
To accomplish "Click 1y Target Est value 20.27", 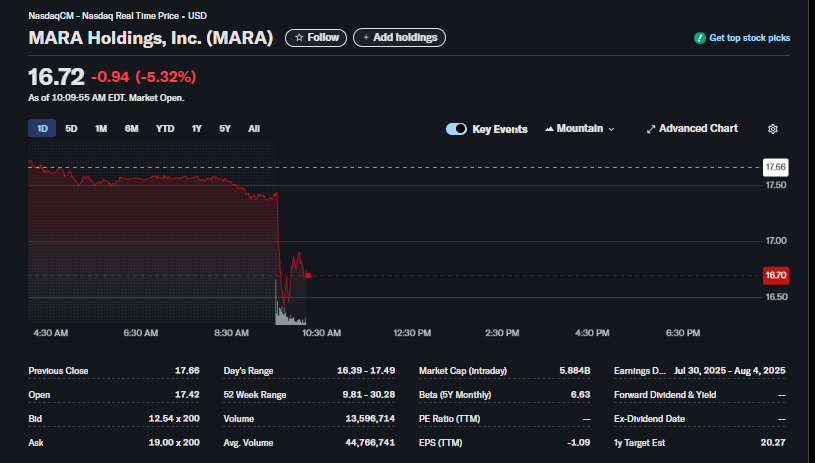I will pos(773,442).
